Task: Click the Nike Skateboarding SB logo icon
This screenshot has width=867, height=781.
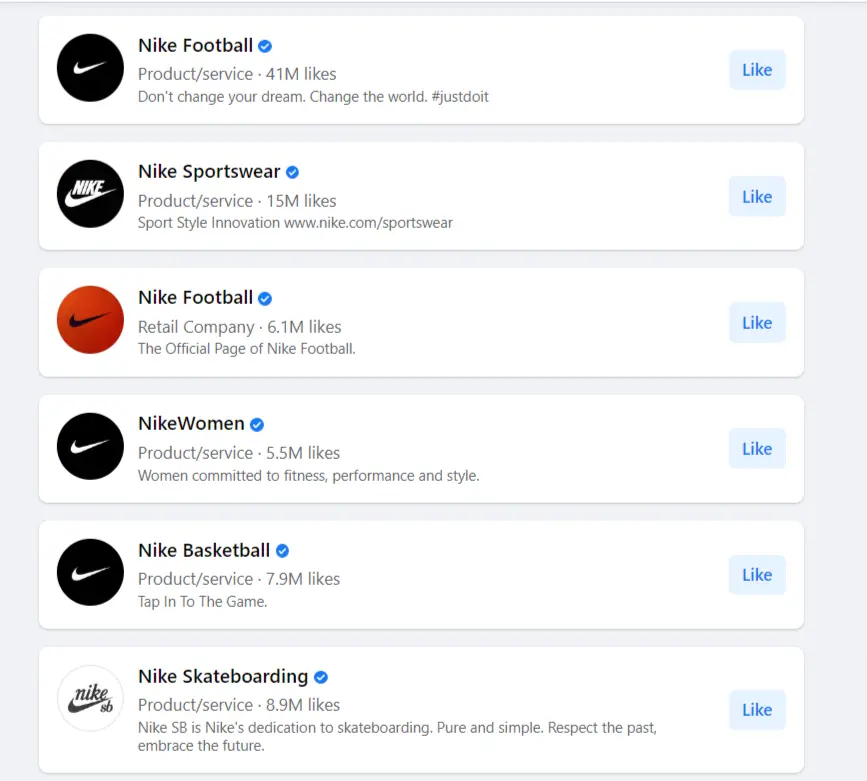Action: coord(90,698)
